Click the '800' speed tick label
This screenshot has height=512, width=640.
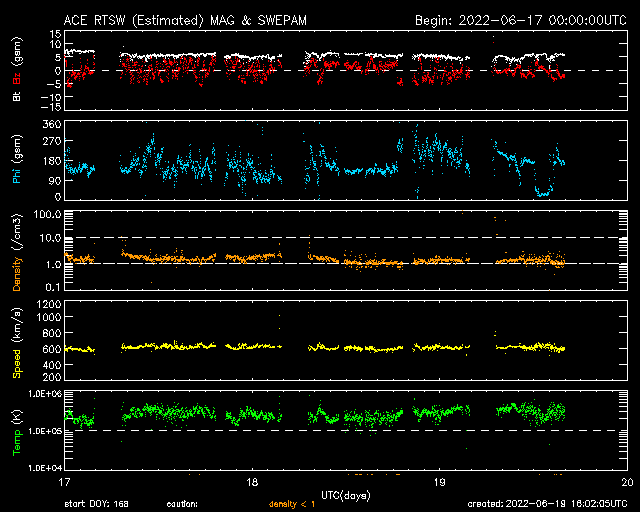coord(52,333)
